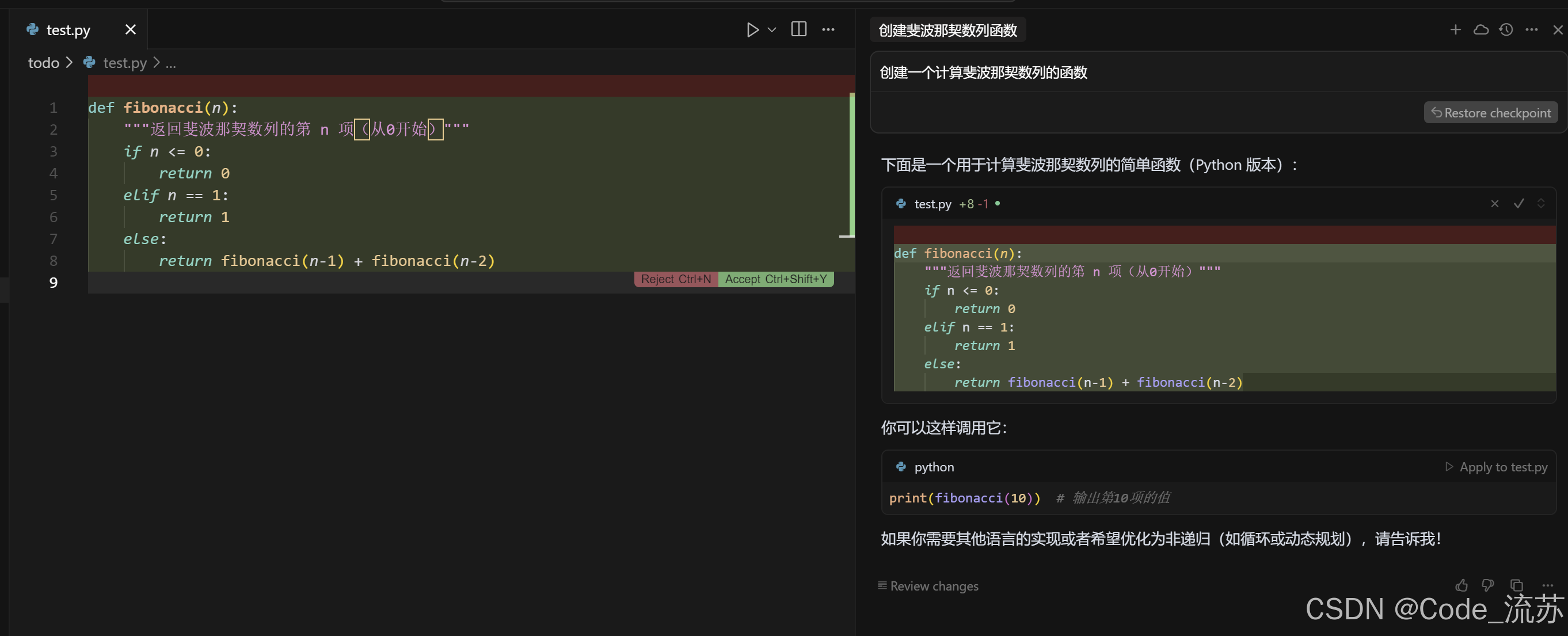This screenshot has width=1568, height=636.
Task: Accept the test.py diff with checkmark icon
Action: (1518, 204)
